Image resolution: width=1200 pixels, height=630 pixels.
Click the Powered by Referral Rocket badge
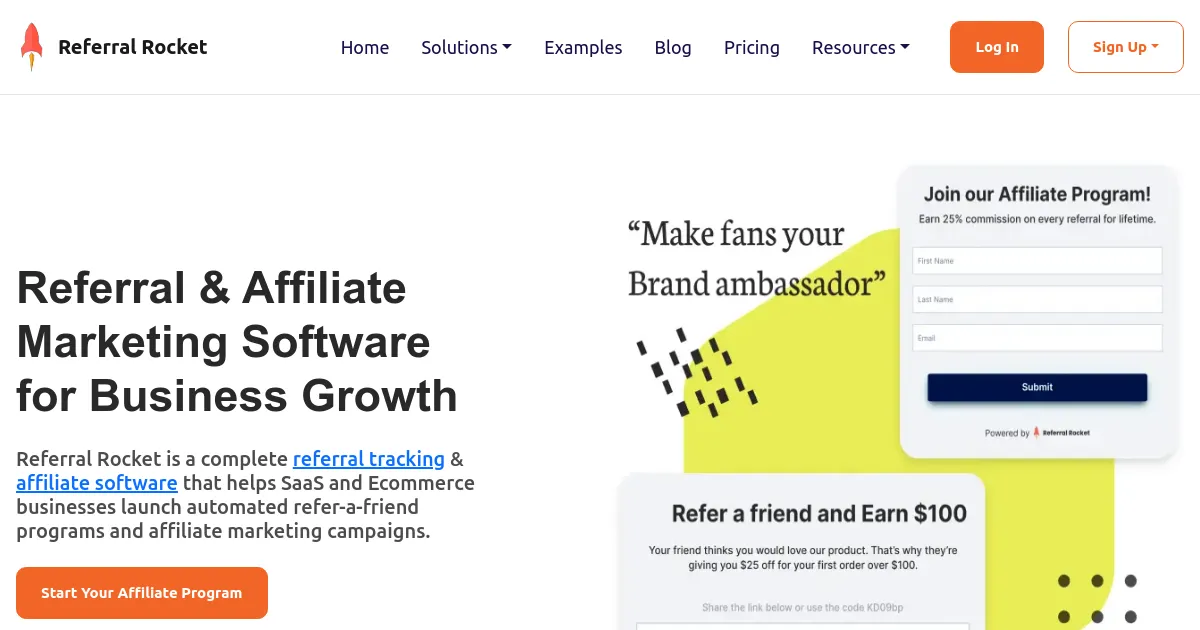click(x=1037, y=432)
